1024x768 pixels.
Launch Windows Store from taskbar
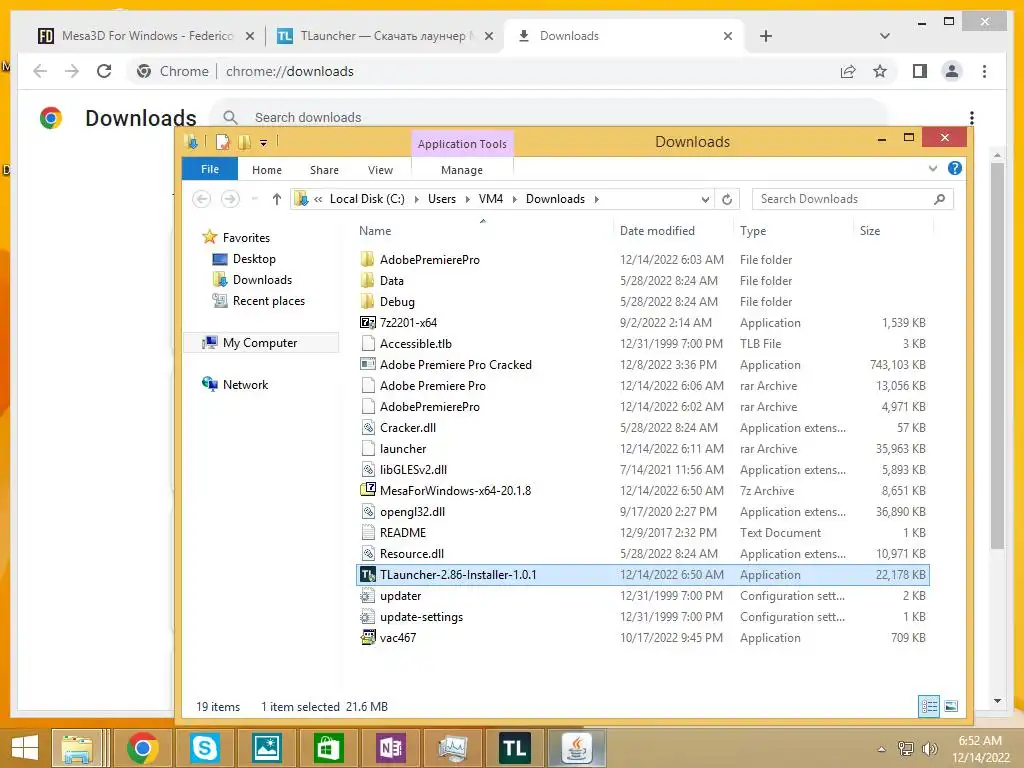click(x=328, y=748)
